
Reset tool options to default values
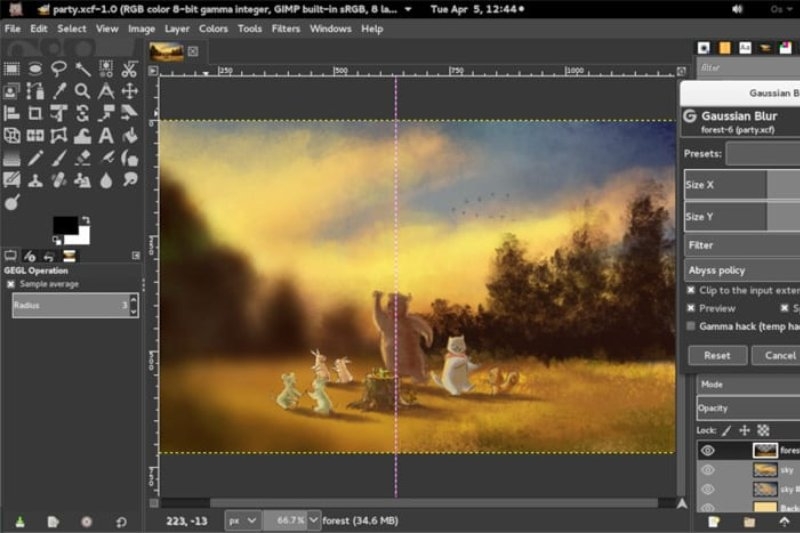(121, 522)
